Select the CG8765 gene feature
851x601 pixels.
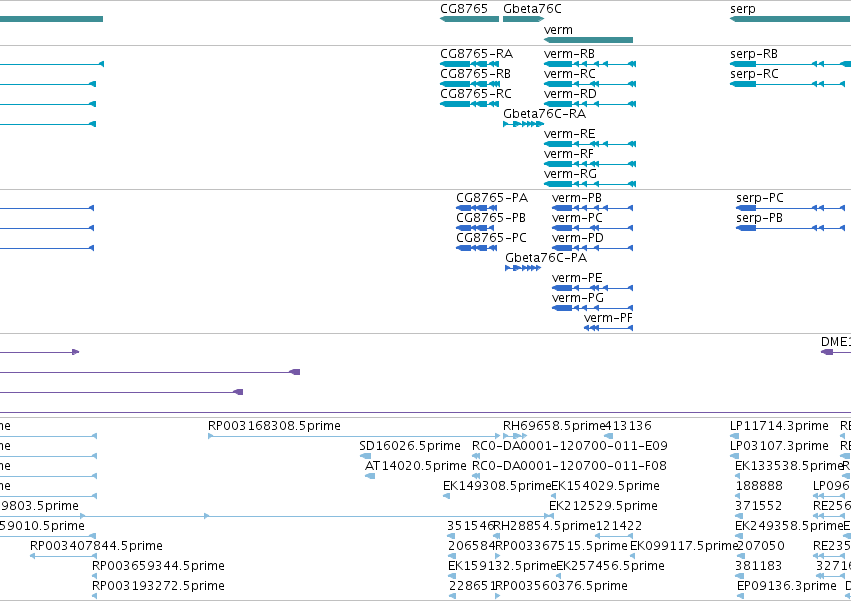point(469,19)
